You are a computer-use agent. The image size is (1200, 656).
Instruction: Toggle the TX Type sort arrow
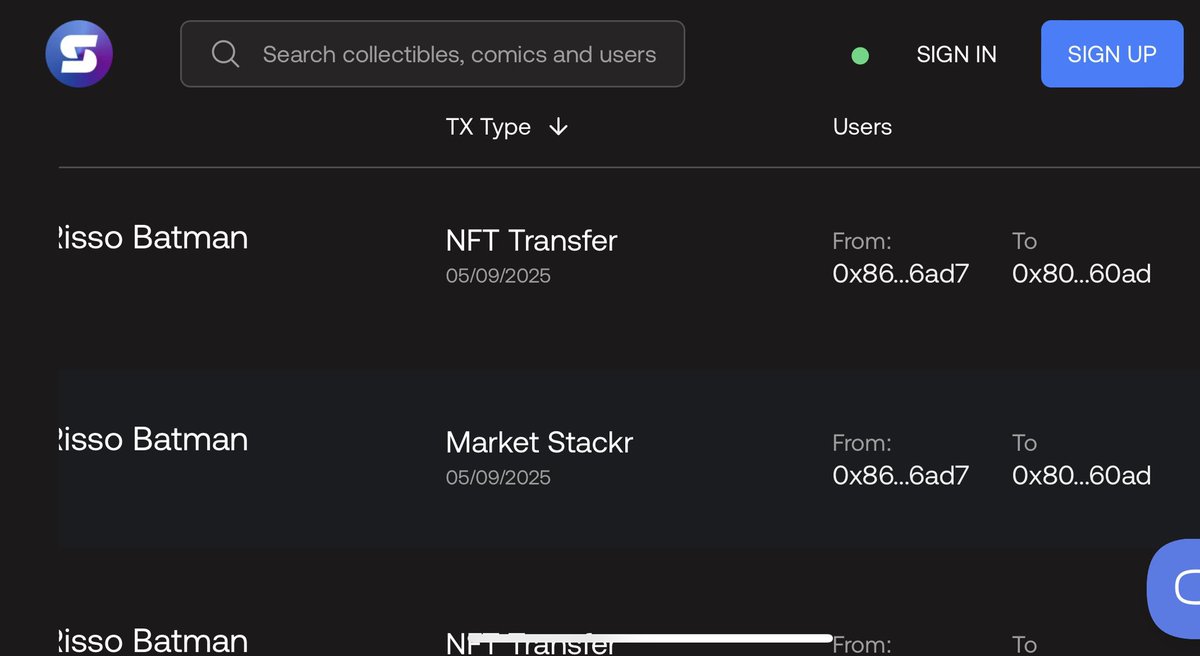(559, 127)
